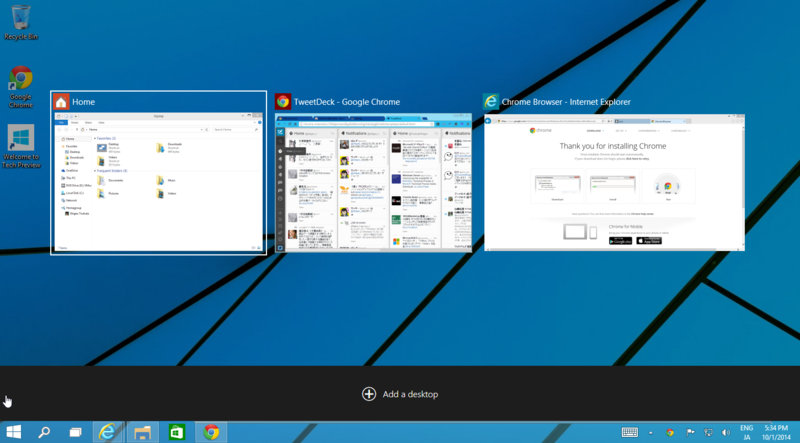Select the Google Chrome desktop shortcut
800x443 pixels.
[21, 87]
